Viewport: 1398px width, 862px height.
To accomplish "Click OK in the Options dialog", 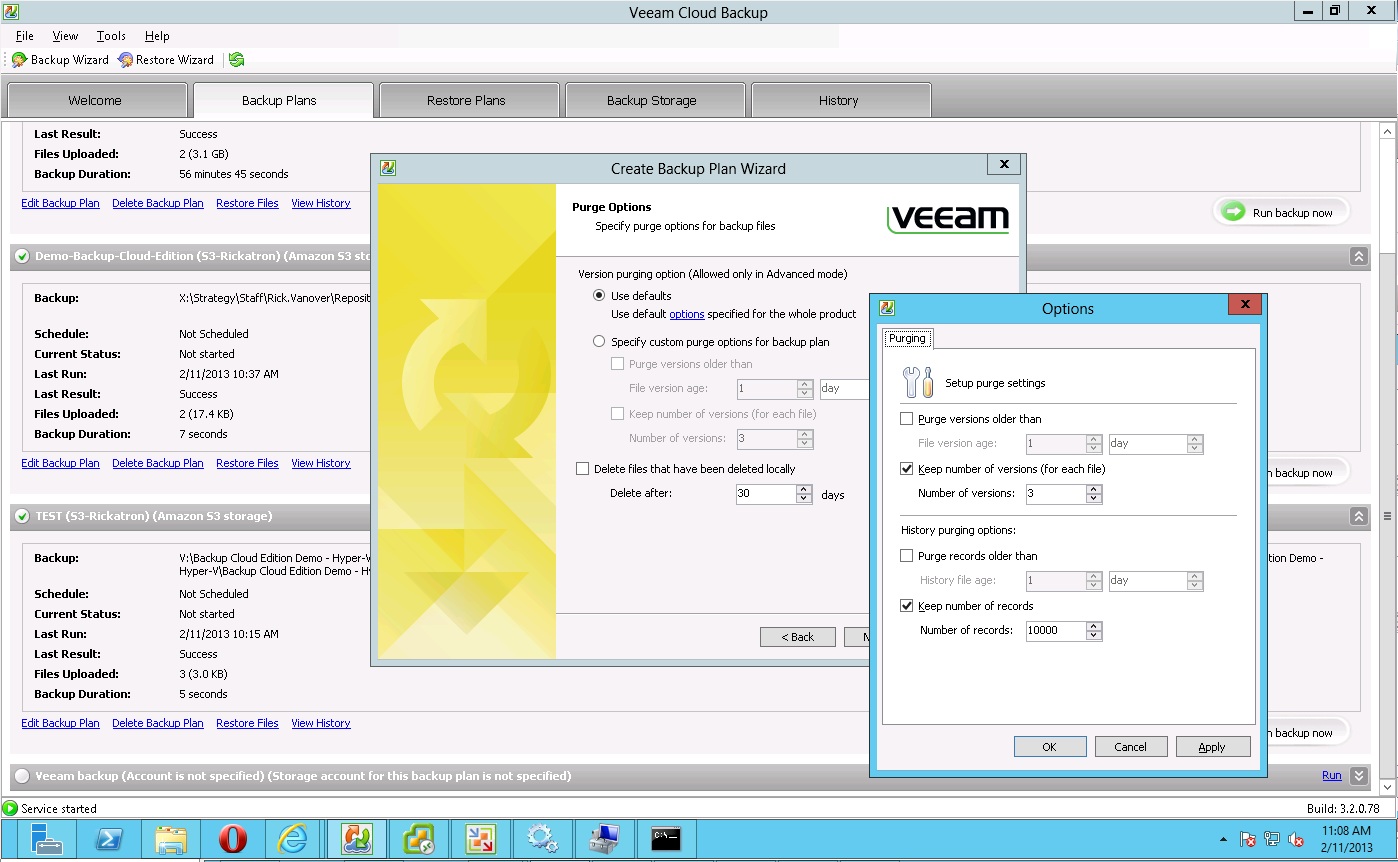I will point(1049,747).
